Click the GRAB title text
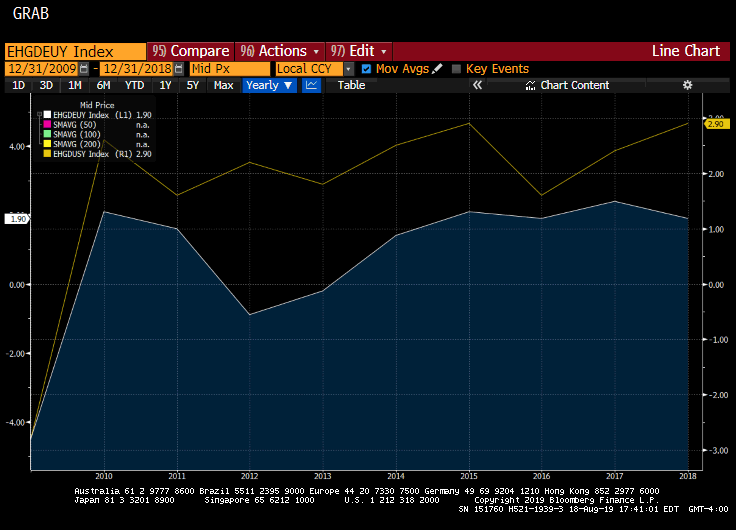This screenshot has width=736, height=530. [31, 13]
